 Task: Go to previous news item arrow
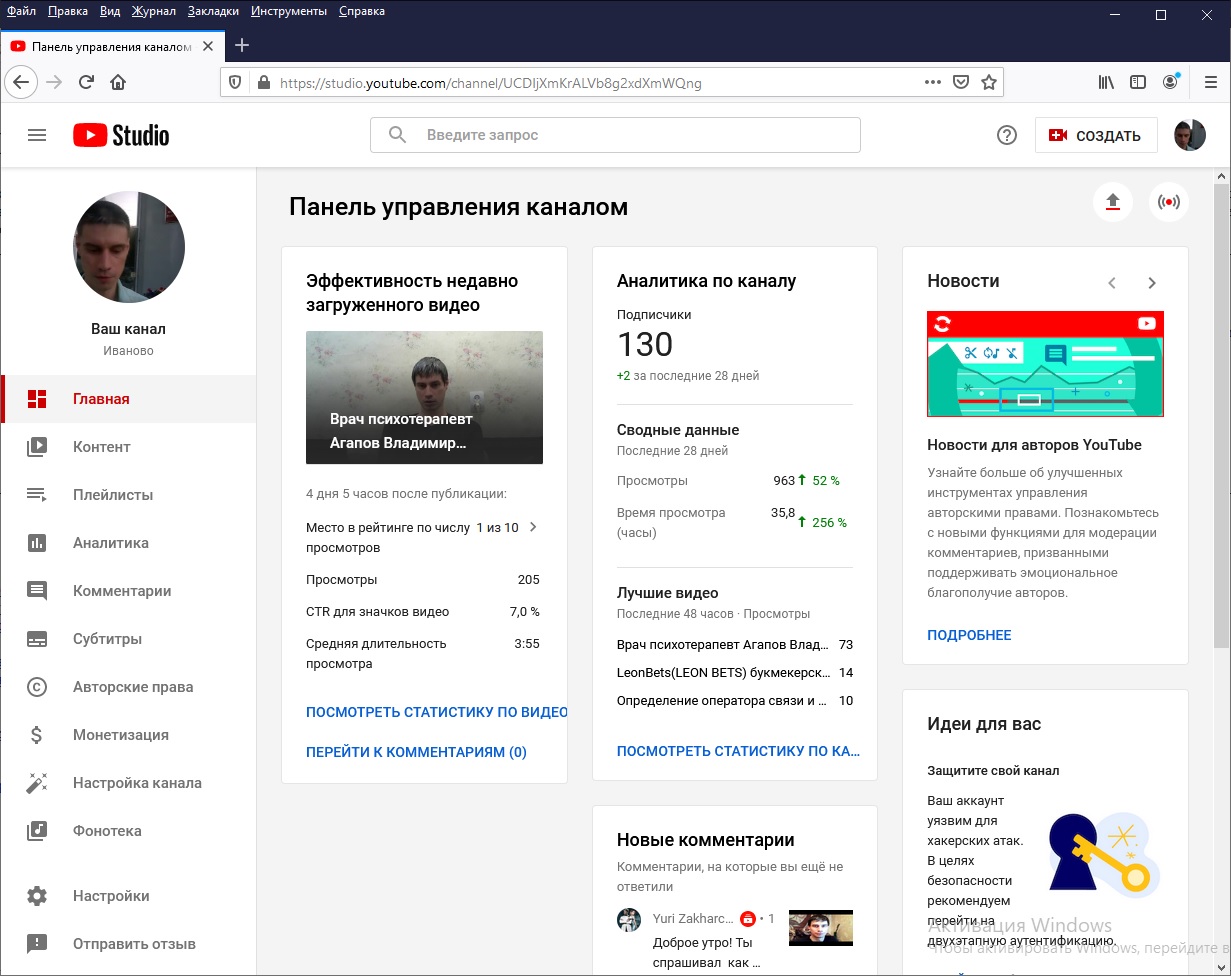pyautogui.click(x=1112, y=283)
